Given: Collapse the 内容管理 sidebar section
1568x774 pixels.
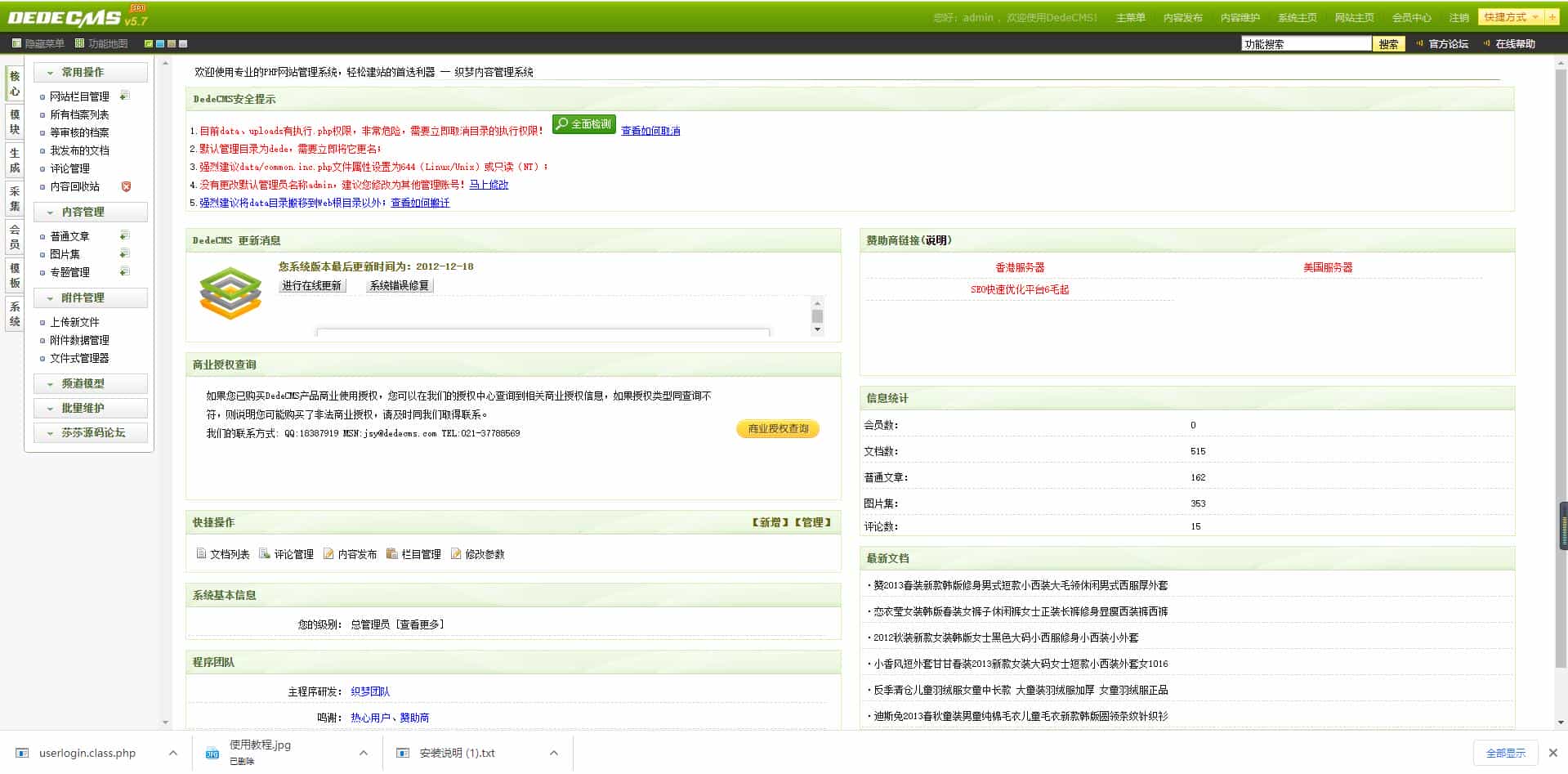Looking at the screenshot, I should 91,212.
